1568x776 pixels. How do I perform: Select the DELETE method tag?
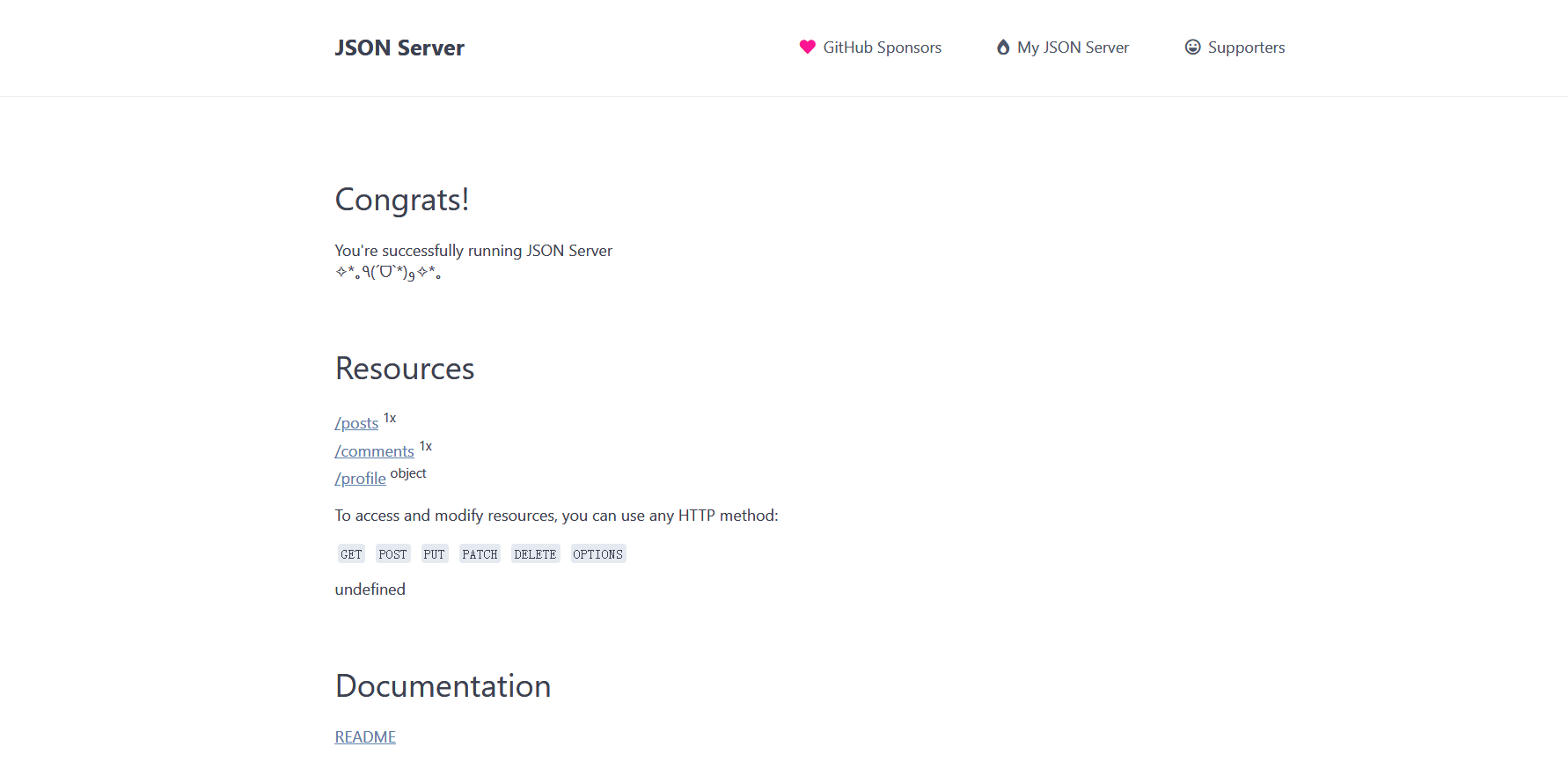tap(535, 554)
